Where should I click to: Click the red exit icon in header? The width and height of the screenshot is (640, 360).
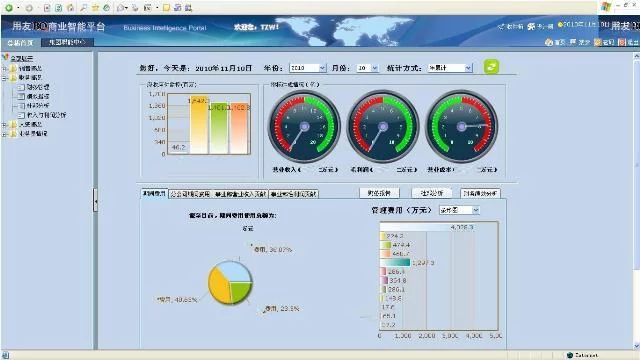tap(622, 42)
